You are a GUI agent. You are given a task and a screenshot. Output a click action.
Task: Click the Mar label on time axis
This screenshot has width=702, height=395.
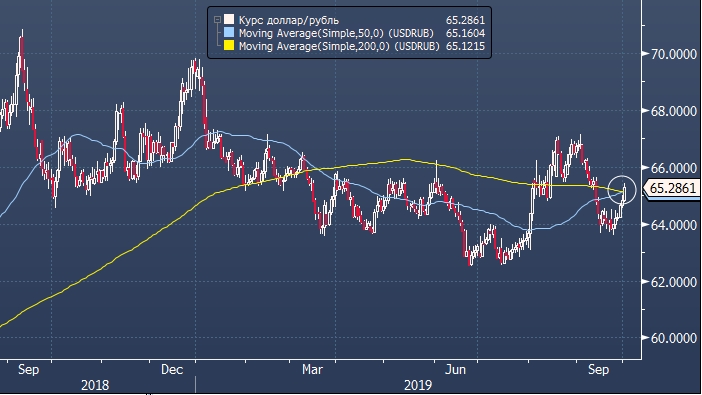click(x=312, y=369)
